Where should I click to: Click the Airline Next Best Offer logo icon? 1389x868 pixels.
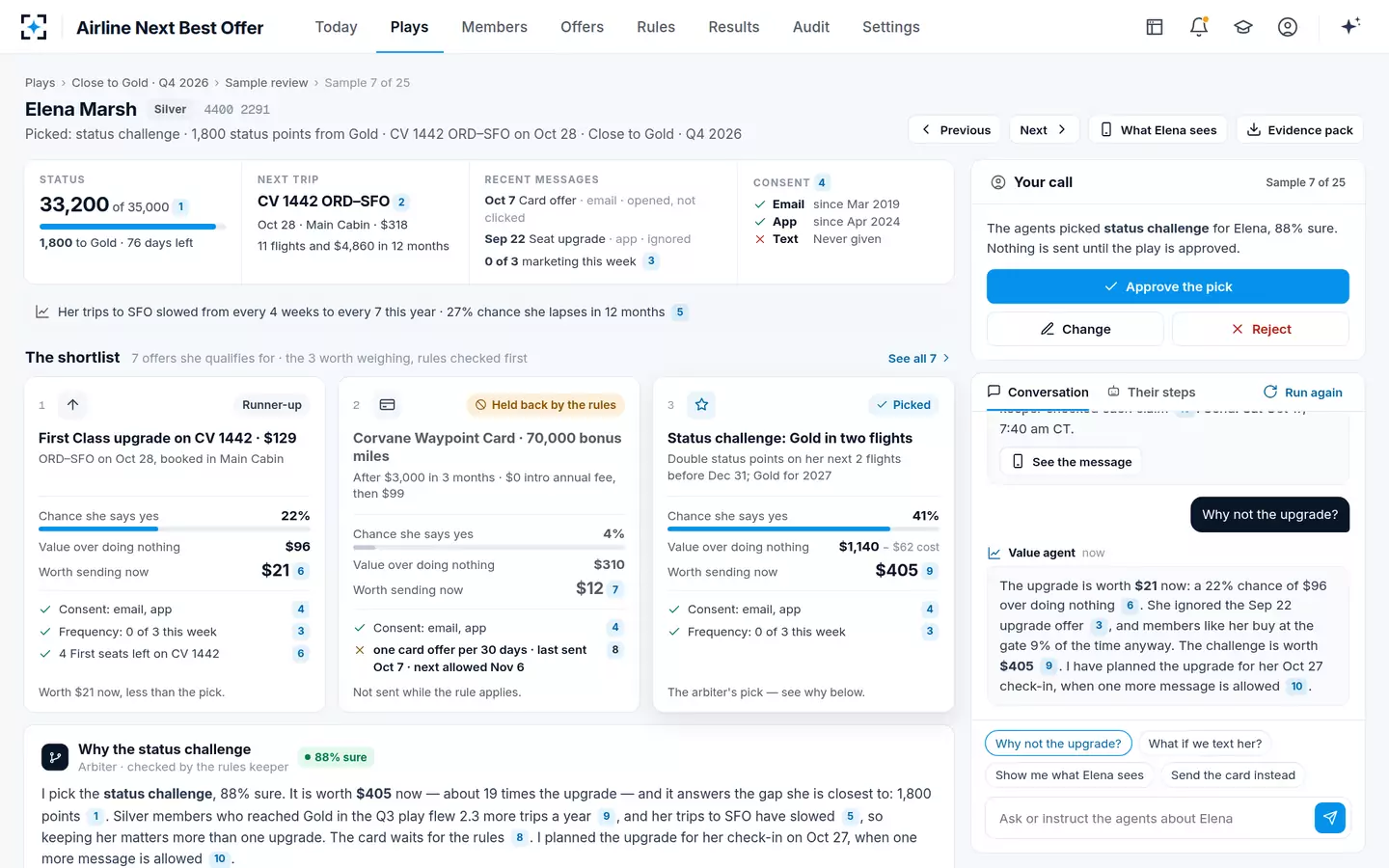pos(34,27)
